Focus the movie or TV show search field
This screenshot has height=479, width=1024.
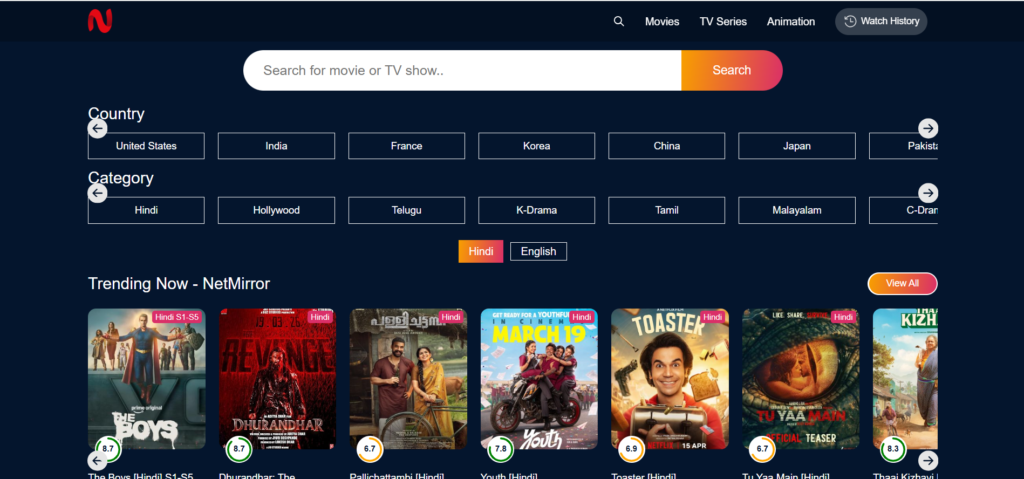pos(462,71)
